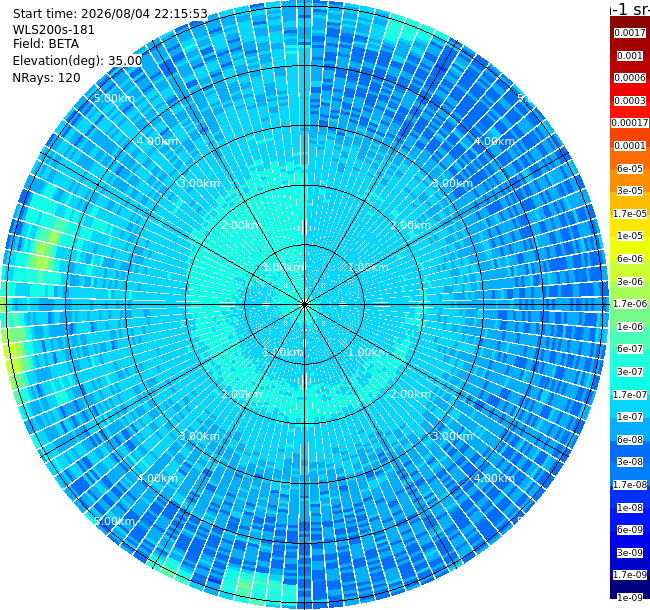Click the NRays: 120 label
The image size is (650, 610).
point(46,77)
